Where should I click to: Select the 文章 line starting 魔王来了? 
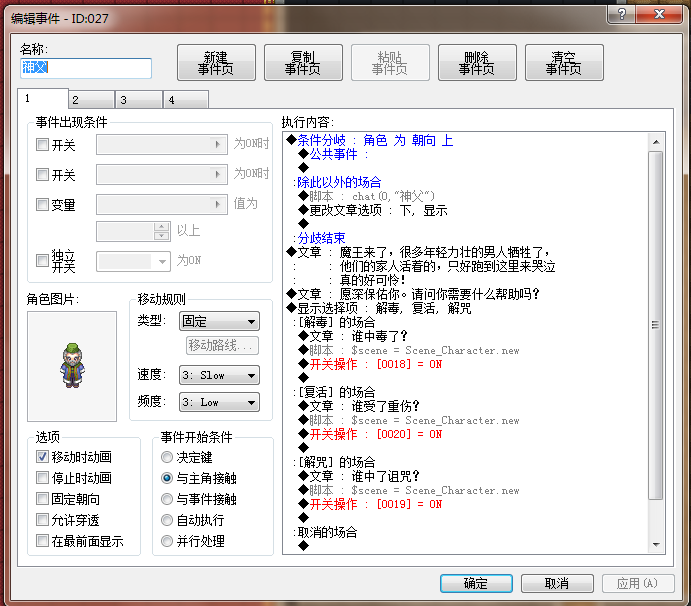pos(419,252)
